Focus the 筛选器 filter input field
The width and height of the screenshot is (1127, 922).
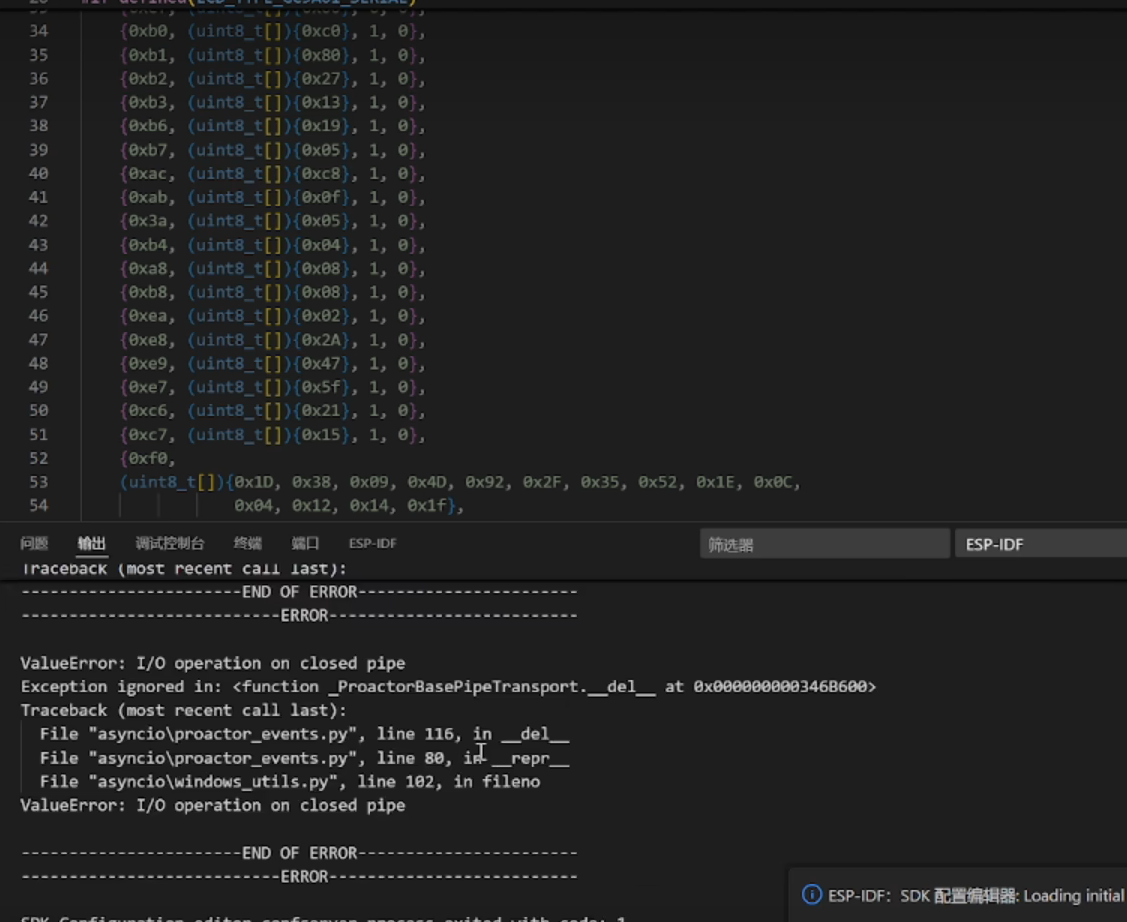click(824, 544)
